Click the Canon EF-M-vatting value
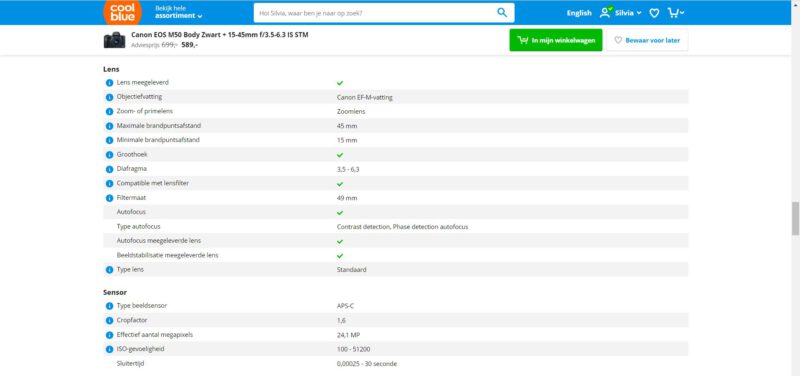 click(365, 97)
